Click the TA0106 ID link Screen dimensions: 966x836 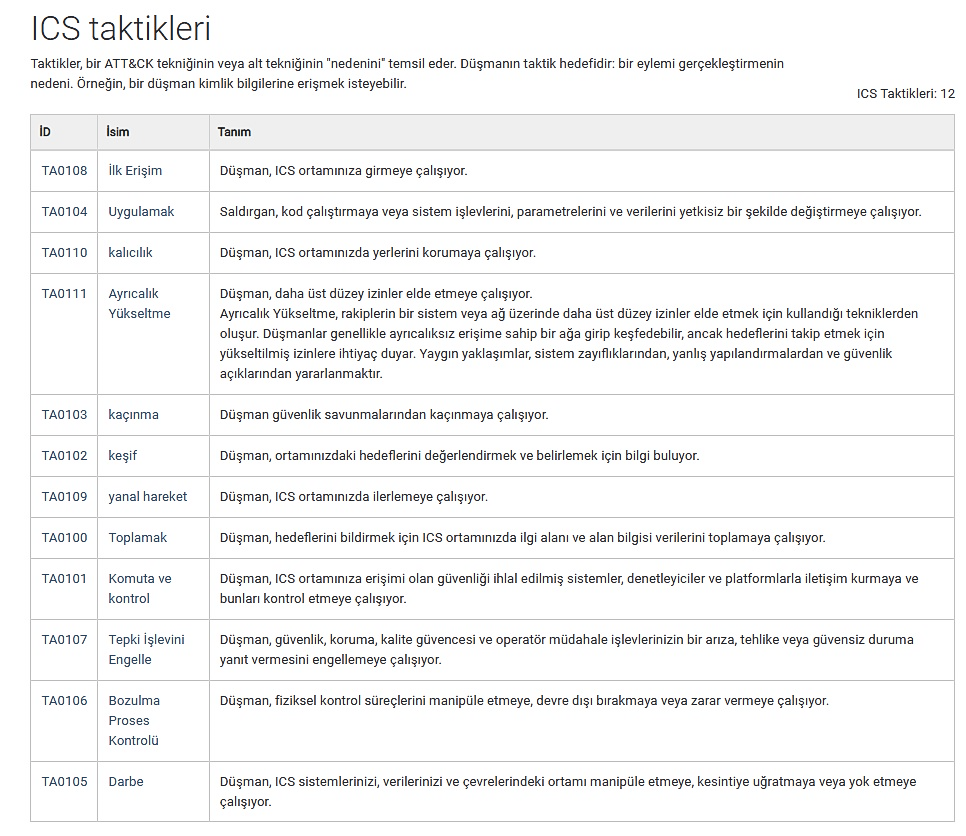pyautogui.click(x=64, y=700)
